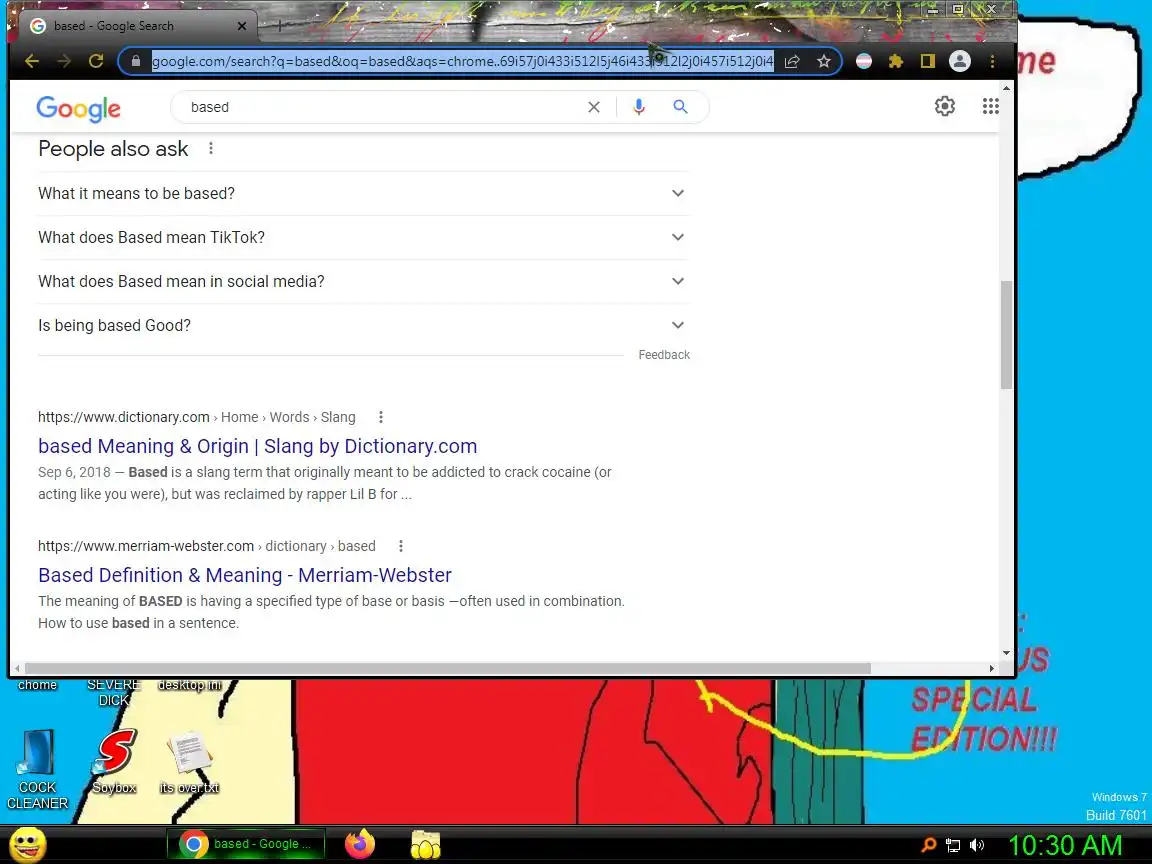Screen dimensions: 1152x864
Task: Expand "Is being based Good?" question
Action: point(363,325)
